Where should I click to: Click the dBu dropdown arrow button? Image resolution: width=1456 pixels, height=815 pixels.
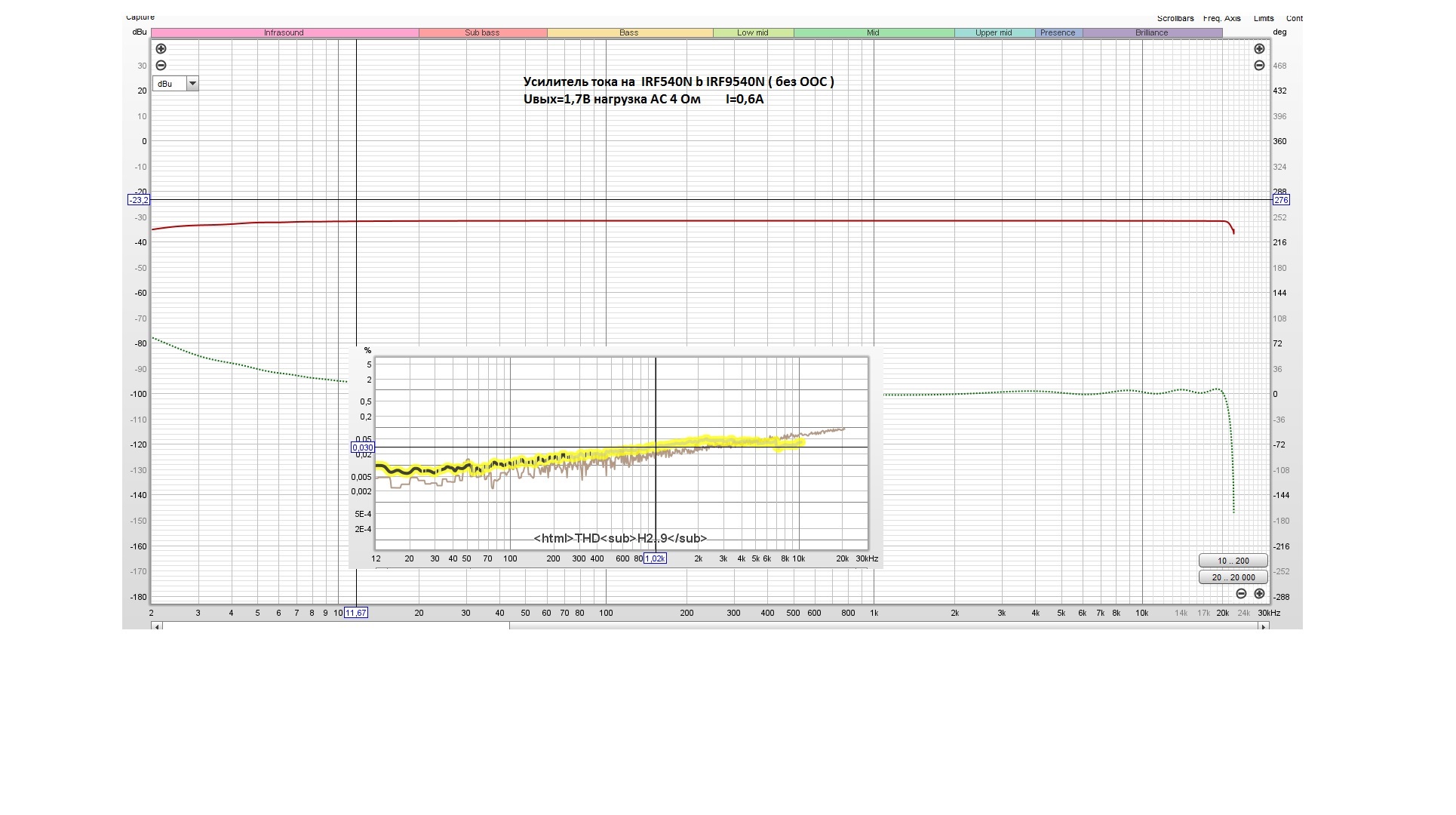(192, 84)
